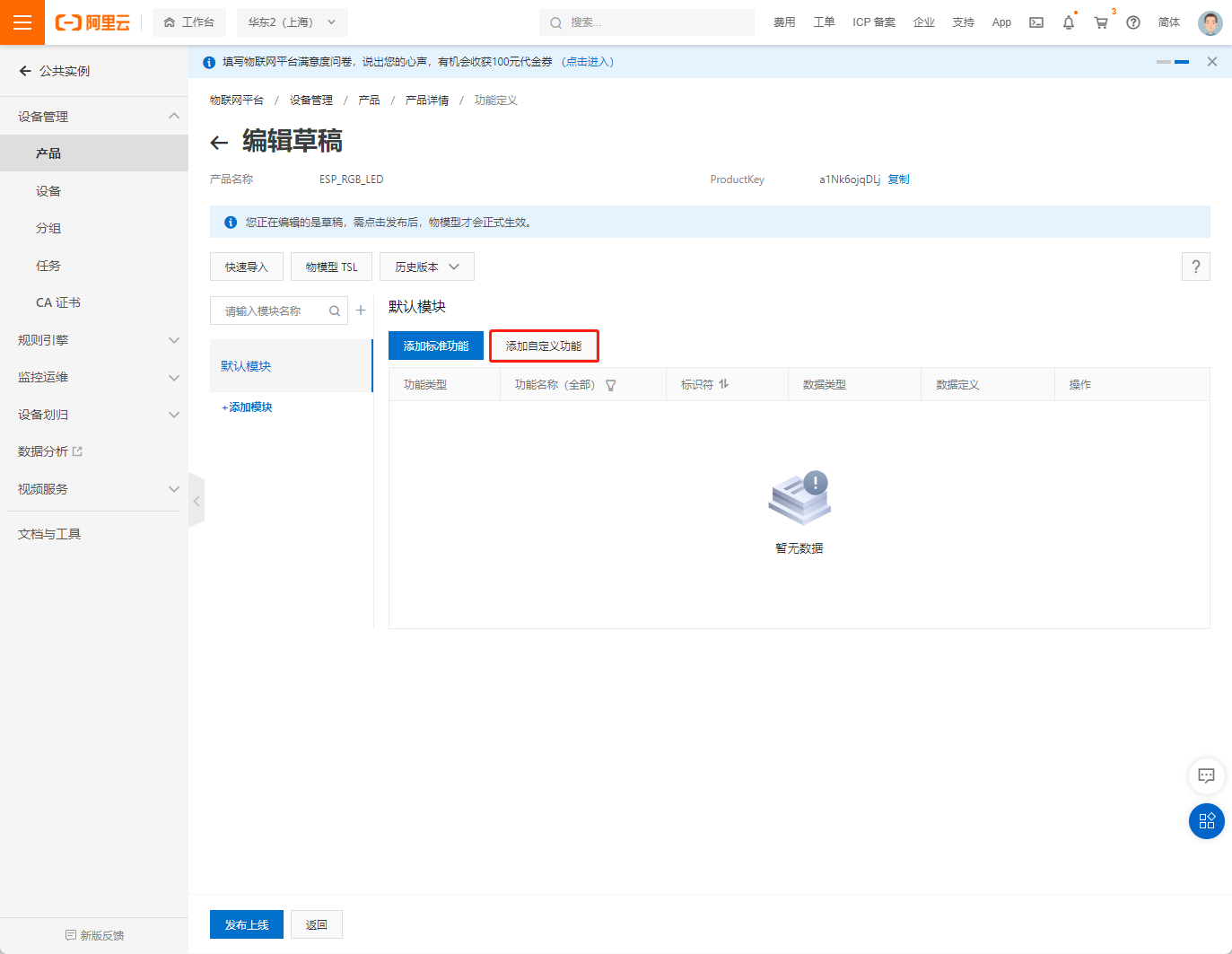The width and height of the screenshot is (1232, 954).
Task: Open the 历史版本 dropdown
Action: (x=427, y=267)
